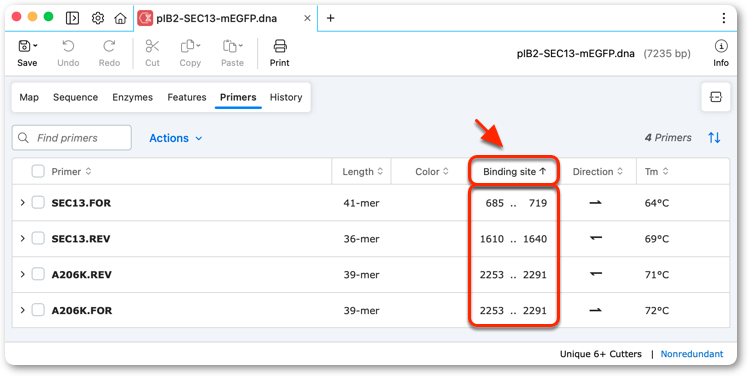748x376 pixels.
Task: Click the reverse arrow of A206K.REV
Action: click(x=595, y=274)
